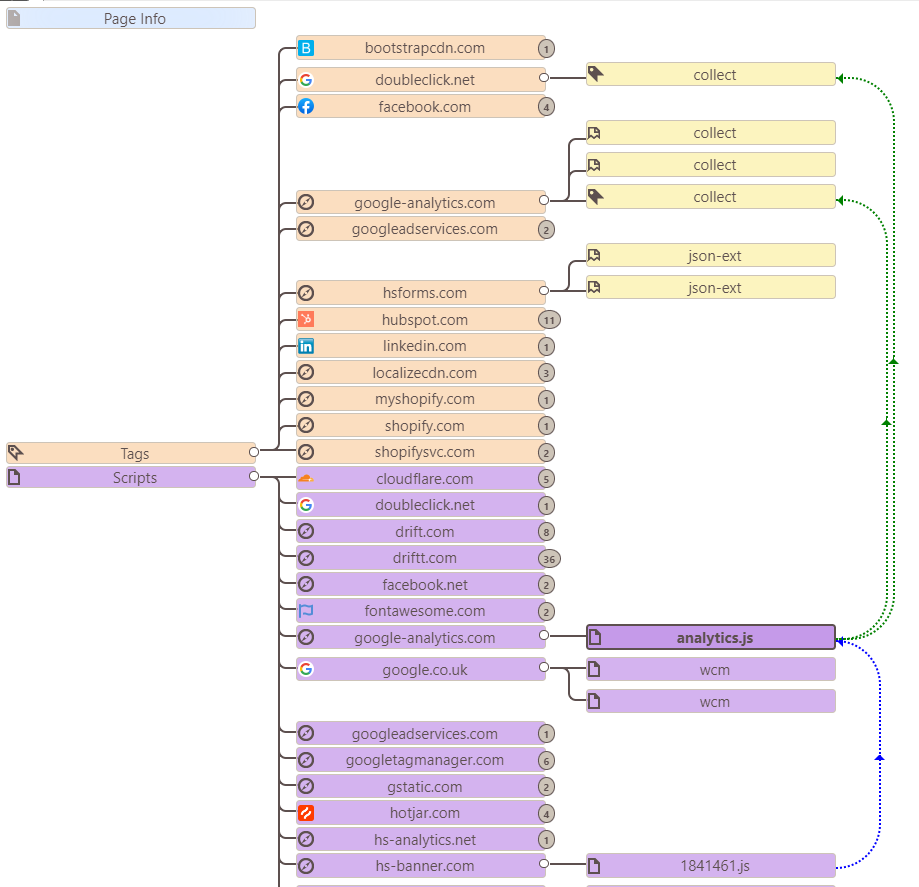Select the 1841461.js script node
The height and width of the screenshot is (887, 919).
711,866
